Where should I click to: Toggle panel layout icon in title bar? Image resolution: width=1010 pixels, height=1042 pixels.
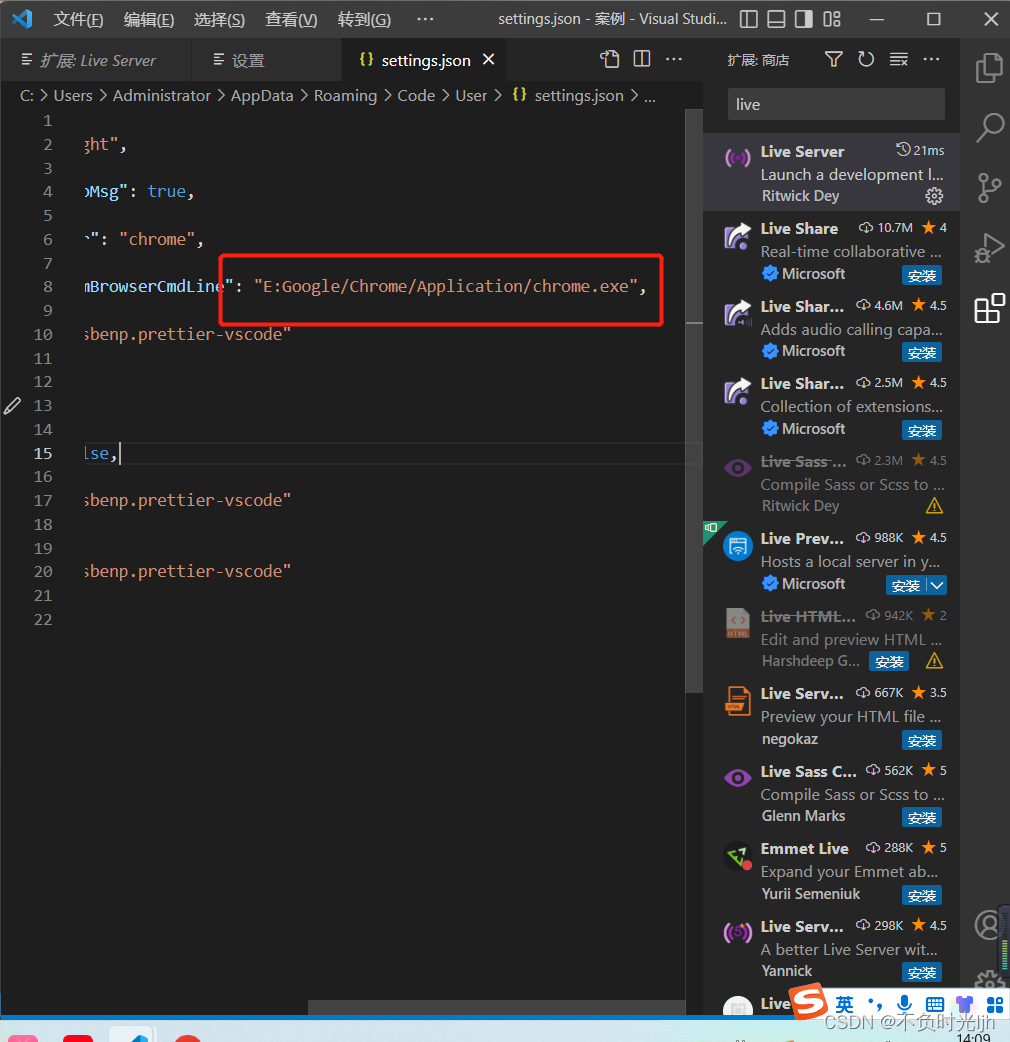click(x=776, y=19)
